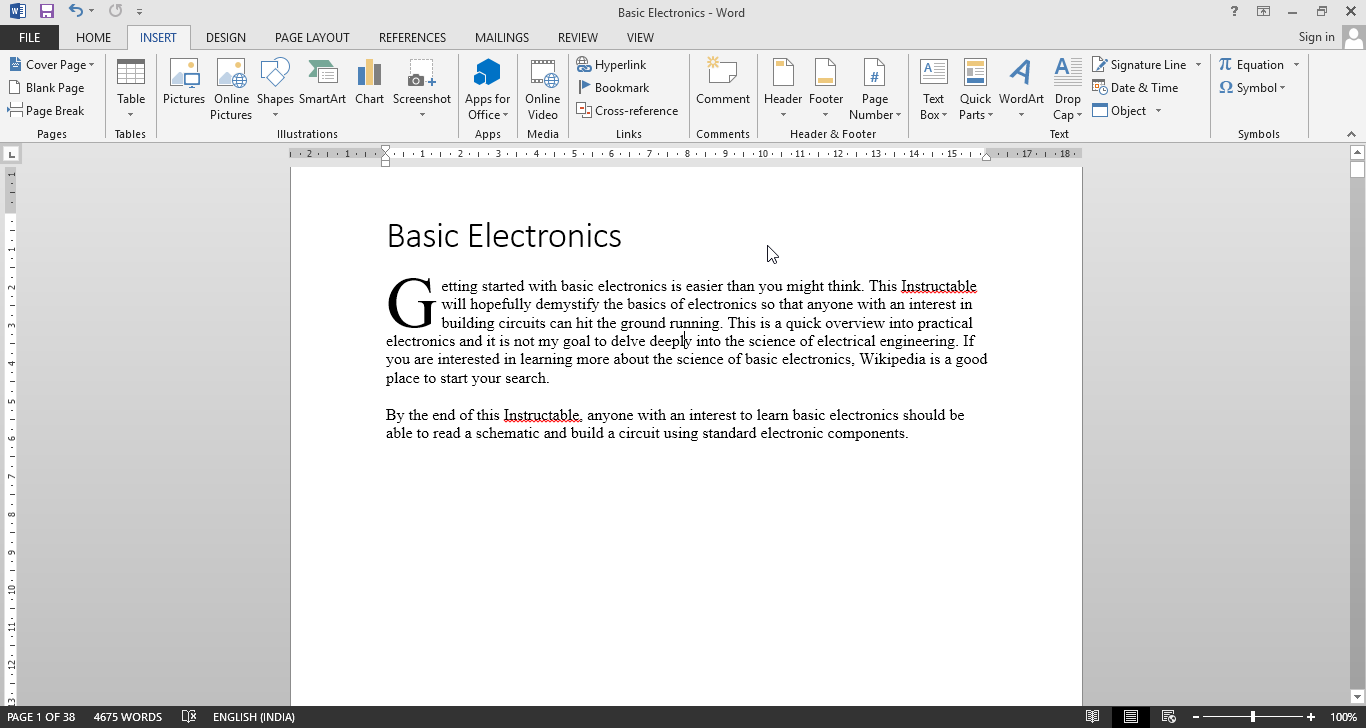
Task: Open Drop Cap options
Action: click(1068, 89)
